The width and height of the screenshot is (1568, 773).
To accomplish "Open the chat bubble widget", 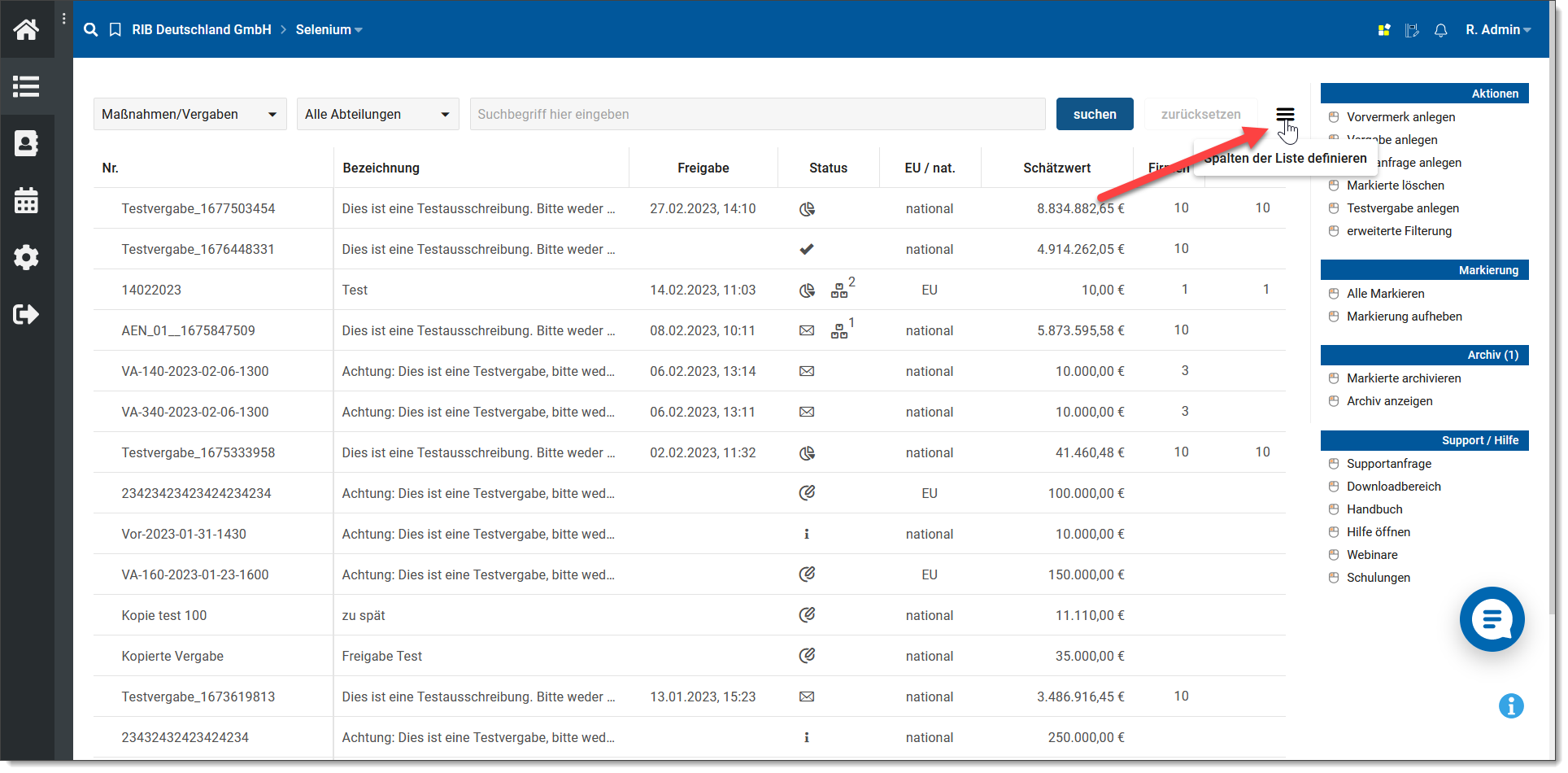I will point(1492,619).
